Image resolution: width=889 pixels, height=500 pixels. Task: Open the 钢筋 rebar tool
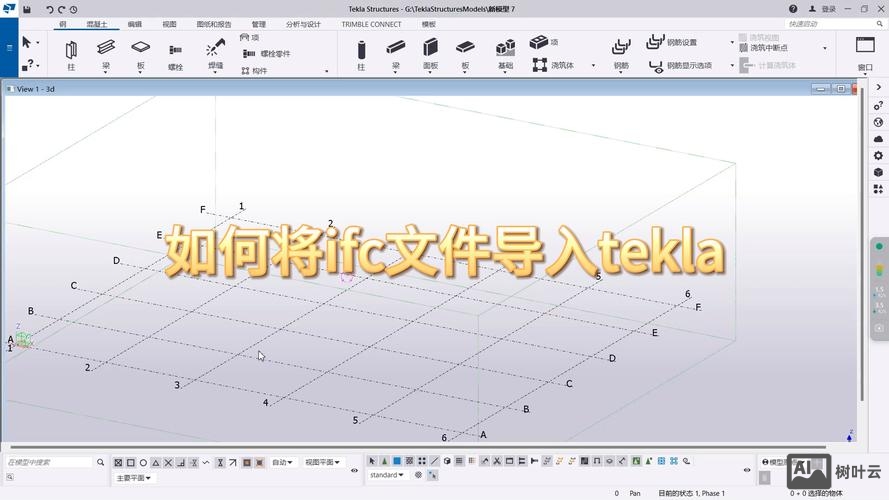(x=621, y=55)
